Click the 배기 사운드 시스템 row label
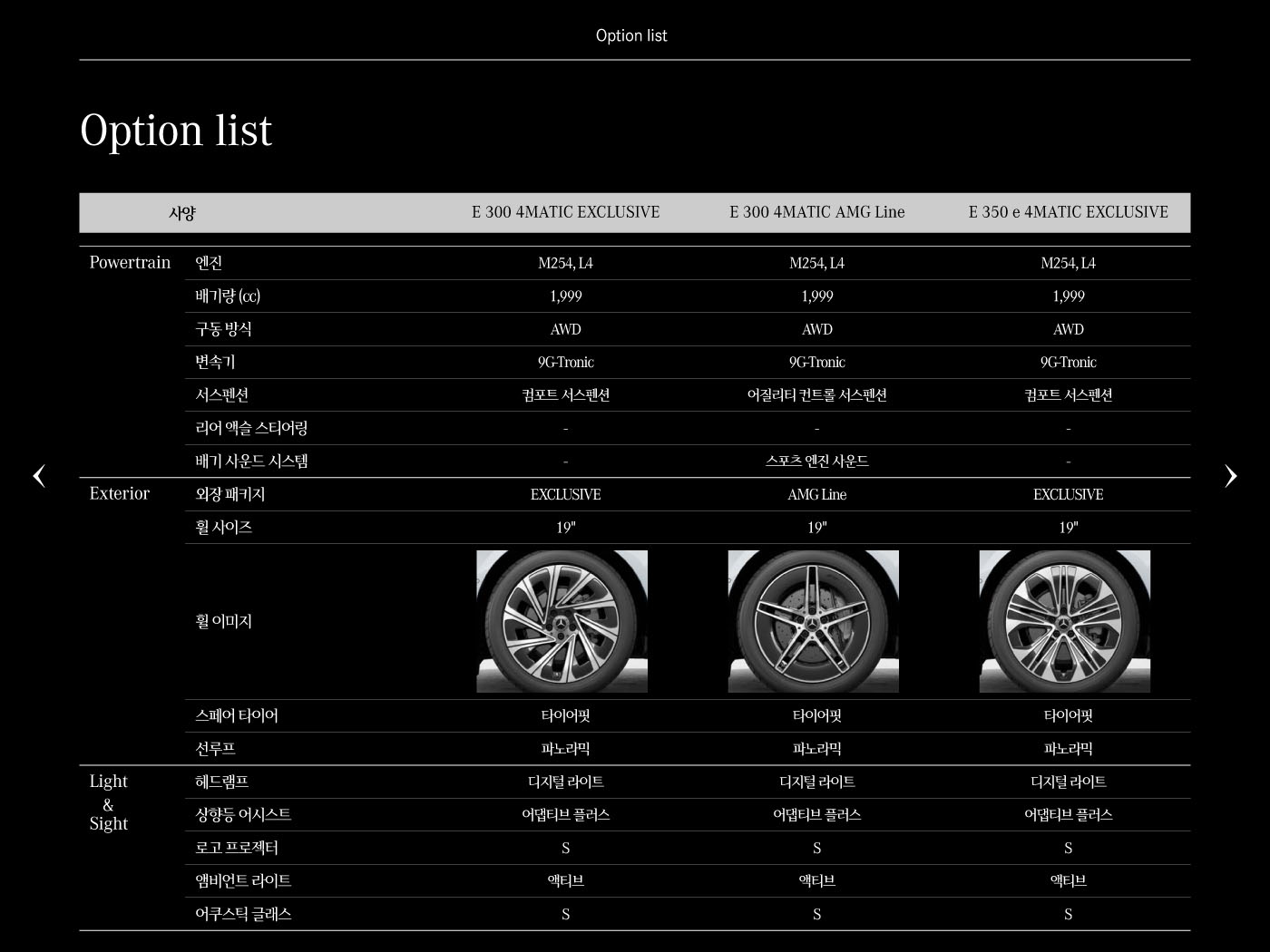Image resolution: width=1270 pixels, height=952 pixels. pos(251,461)
